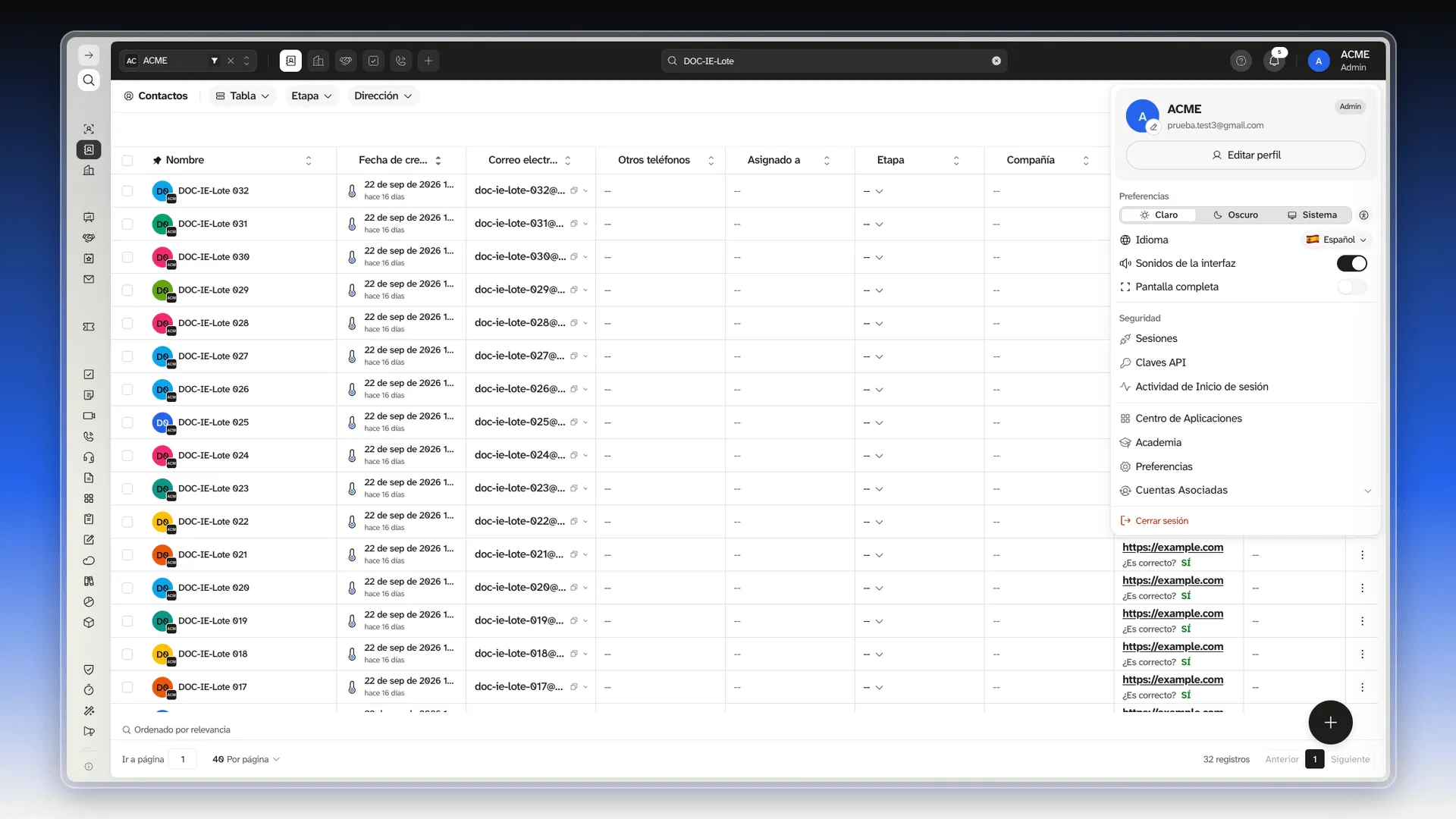
Task: Click the help question mark icon
Action: pyautogui.click(x=1241, y=61)
